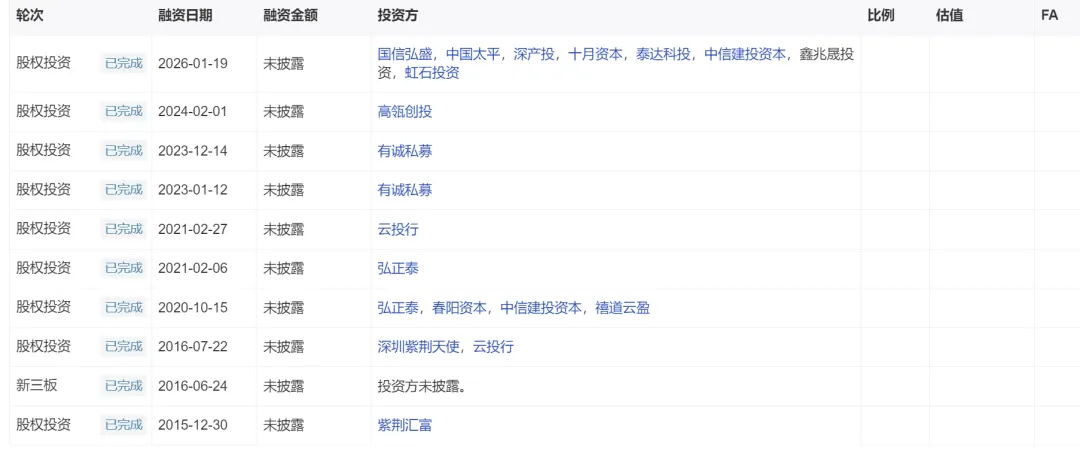This screenshot has width=1080, height=456.
Task: Open investor link 中国太平
Action: point(472,55)
